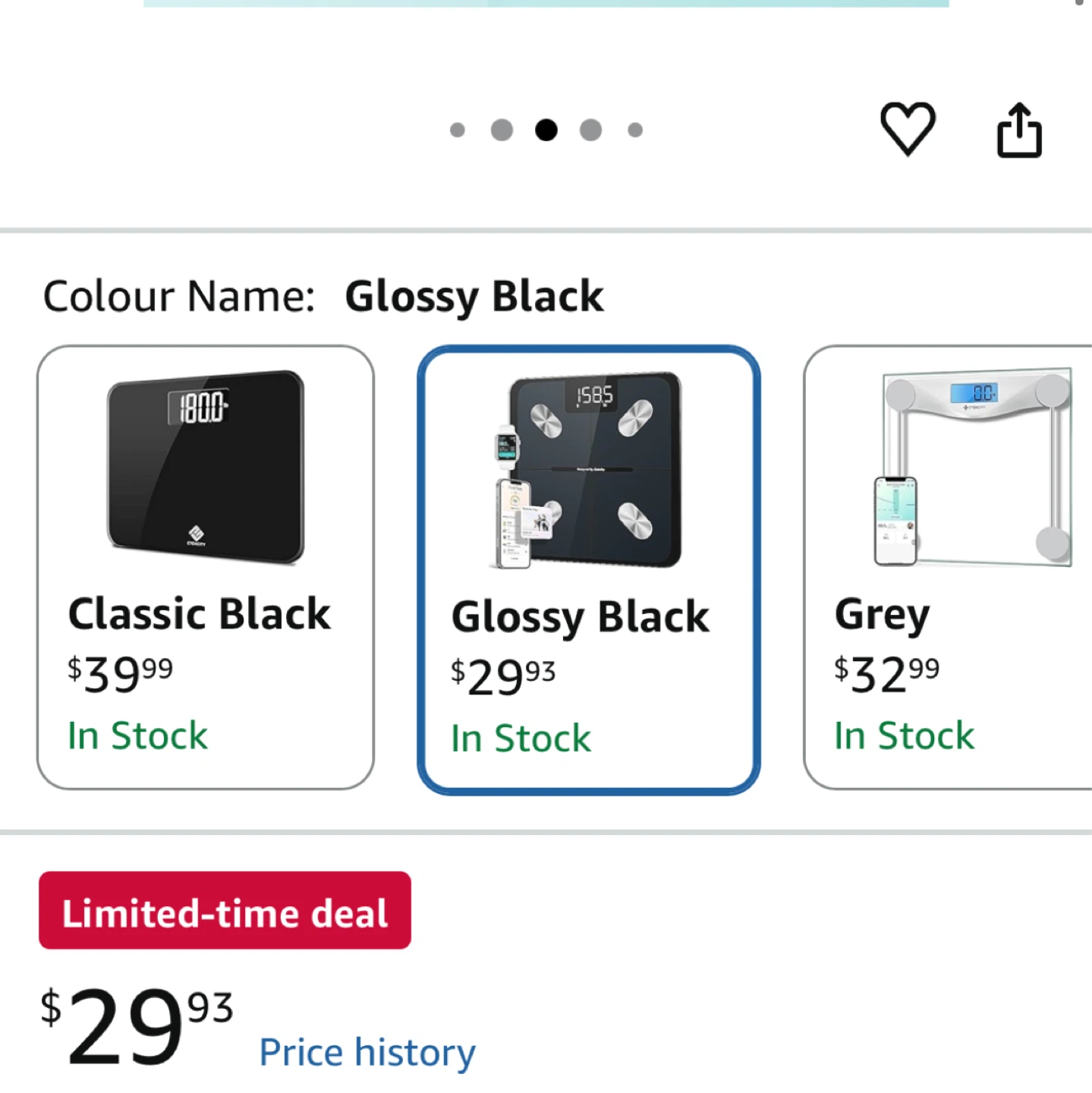1092x1093 pixels.
Task: Tap the Classic Black scale thumbnail image
Action: [206, 467]
